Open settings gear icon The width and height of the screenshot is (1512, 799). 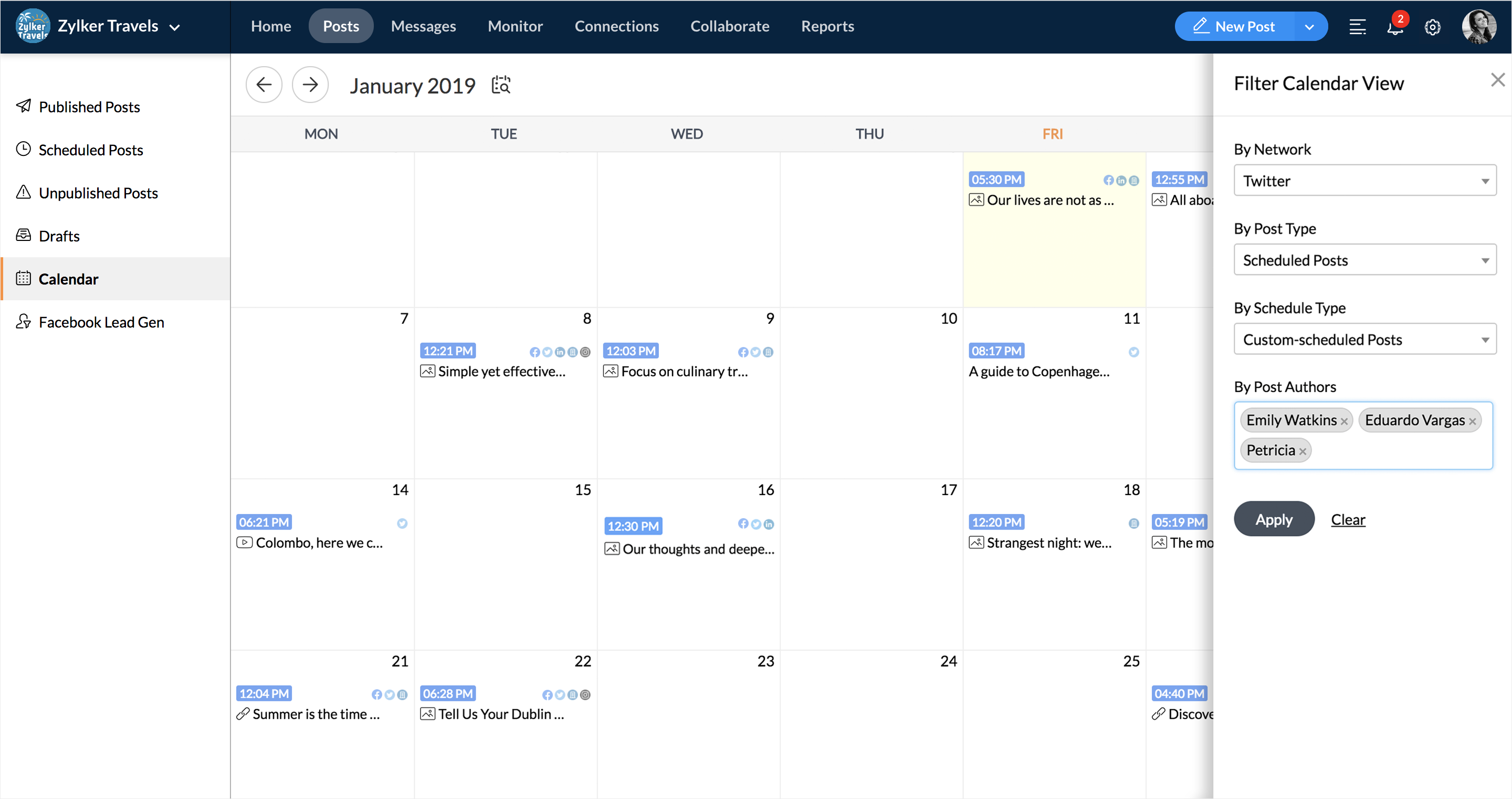point(1432,27)
